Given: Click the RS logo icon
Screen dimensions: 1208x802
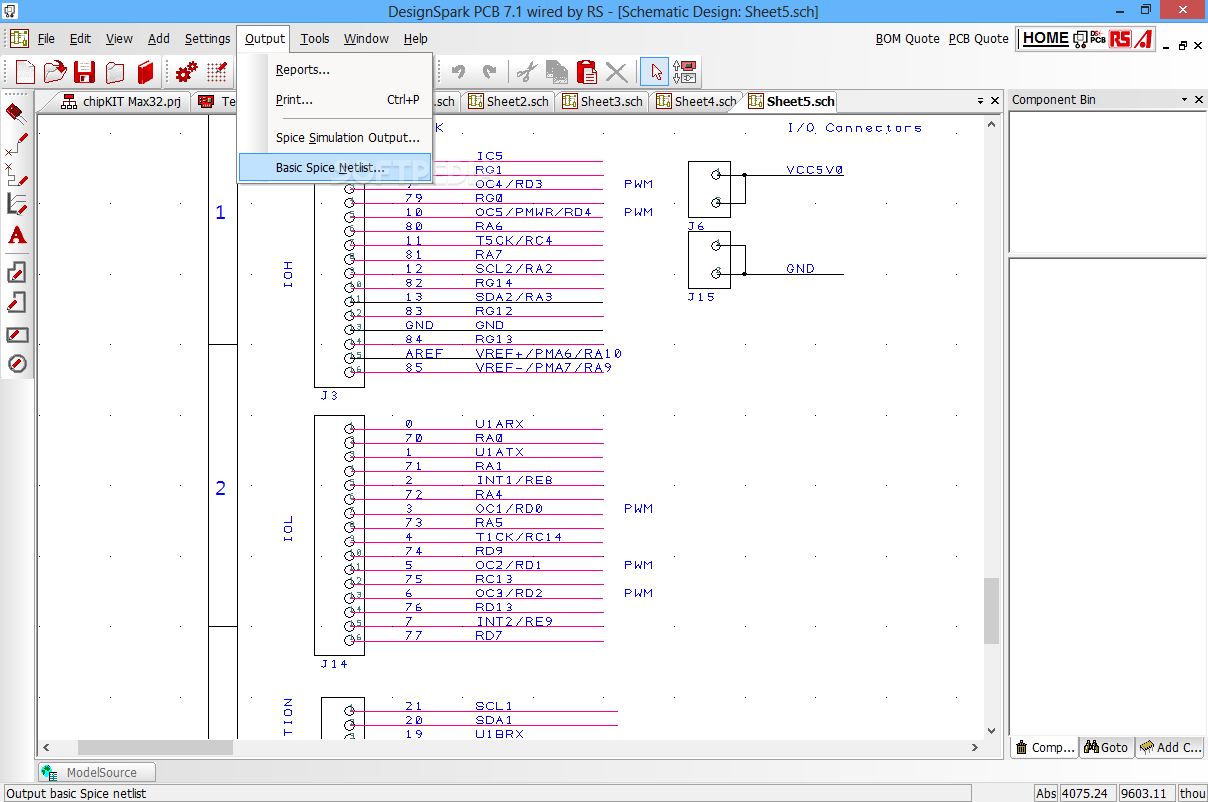Looking at the screenshot, I should 1120,39.
